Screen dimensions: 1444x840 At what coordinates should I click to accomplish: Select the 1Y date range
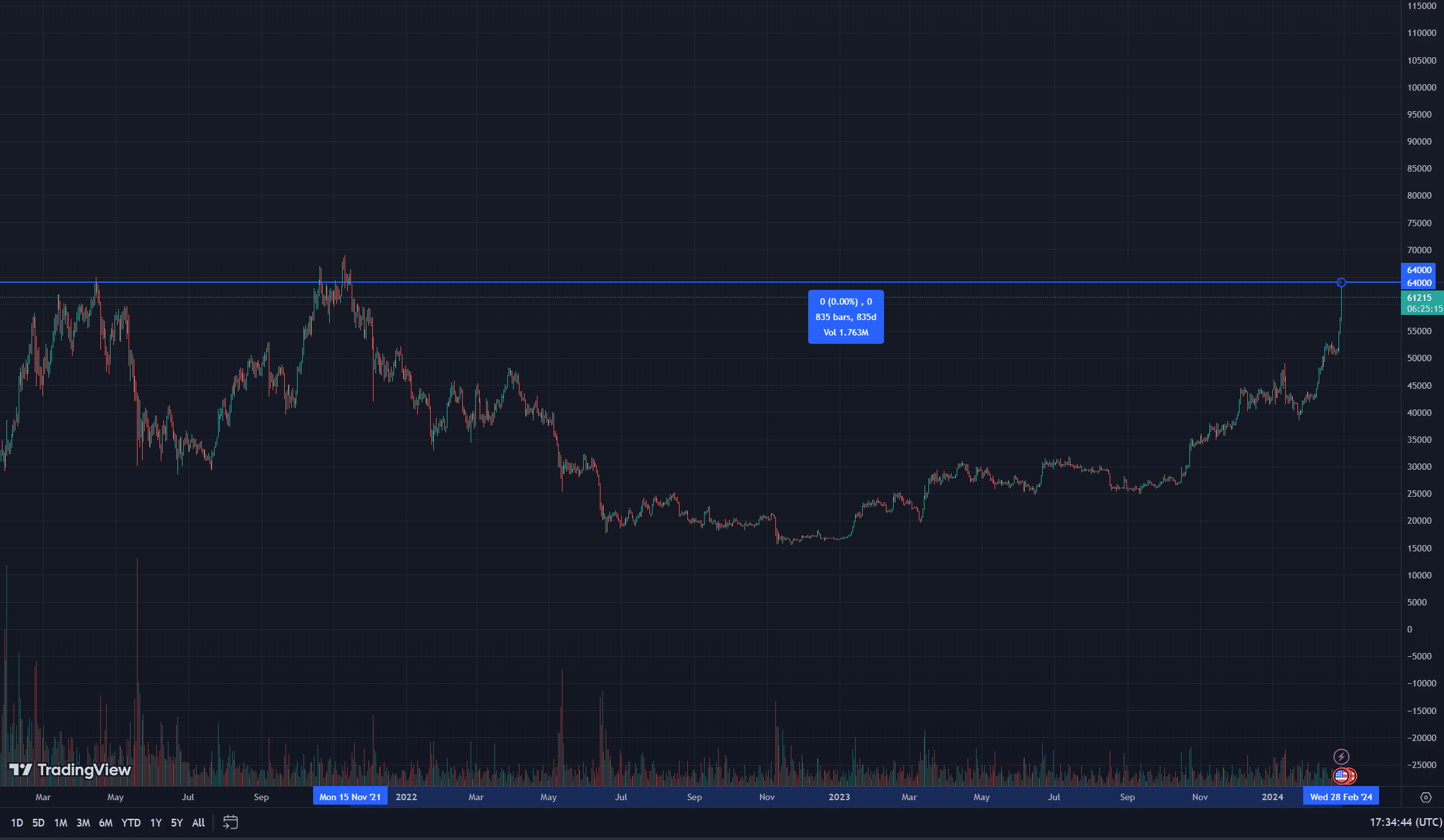156,823
